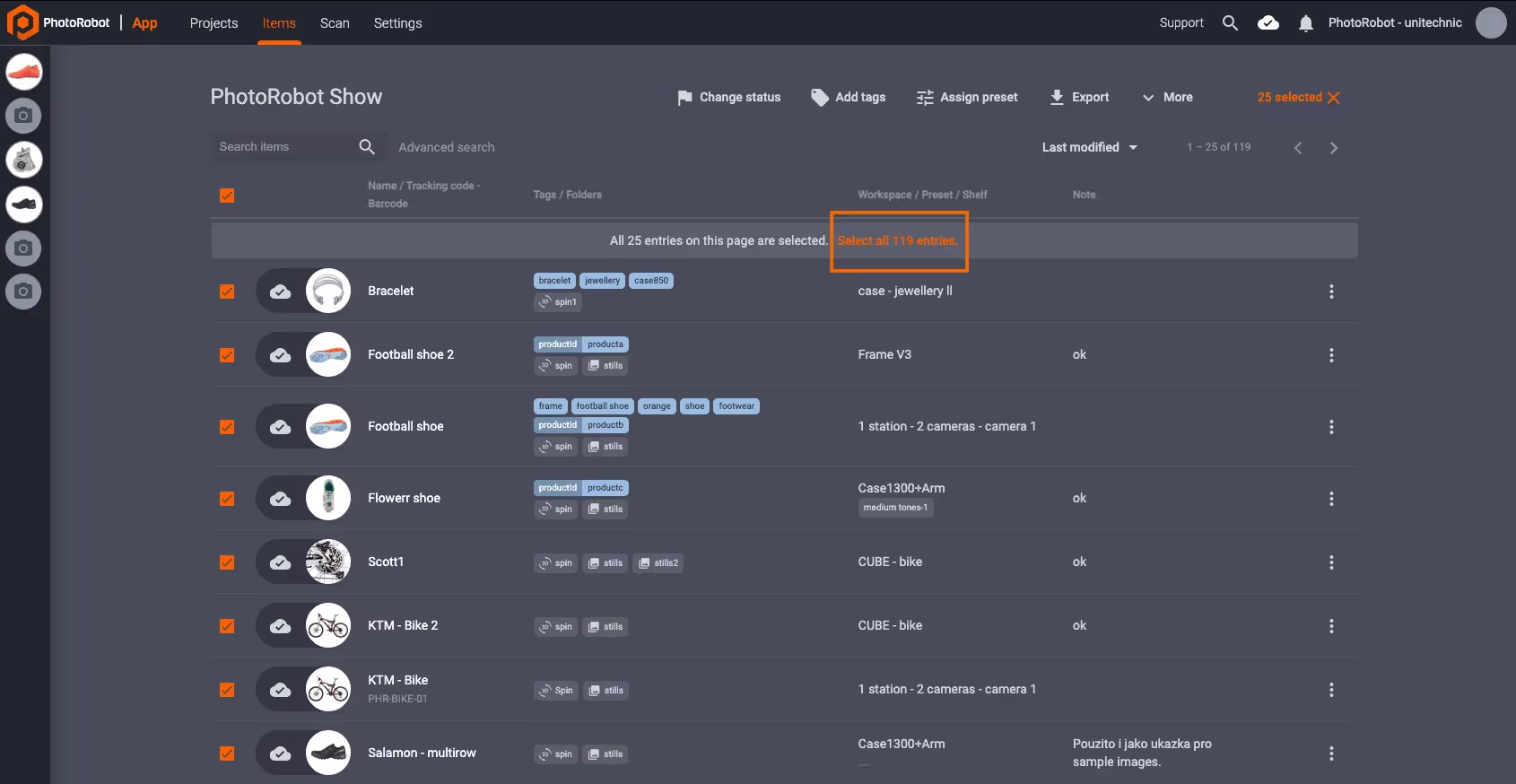
Task: Click the cloud icon next to Scott1
Action: click(281, 562)
